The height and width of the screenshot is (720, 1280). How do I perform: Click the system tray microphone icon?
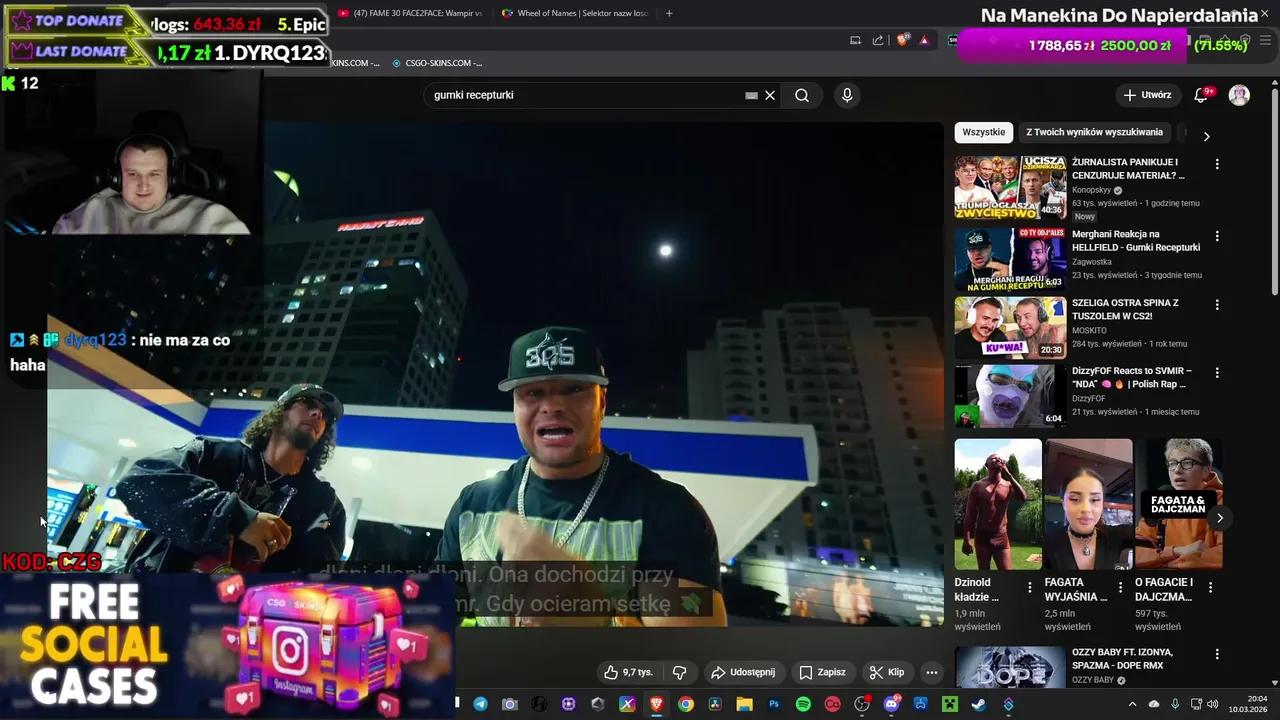click(1175, 704)
